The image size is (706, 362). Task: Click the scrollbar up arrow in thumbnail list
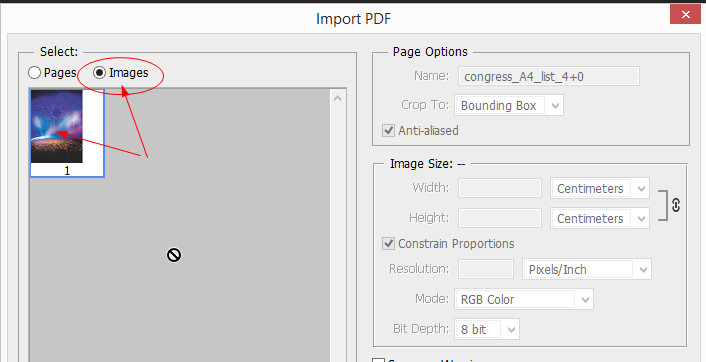(338, 98)
